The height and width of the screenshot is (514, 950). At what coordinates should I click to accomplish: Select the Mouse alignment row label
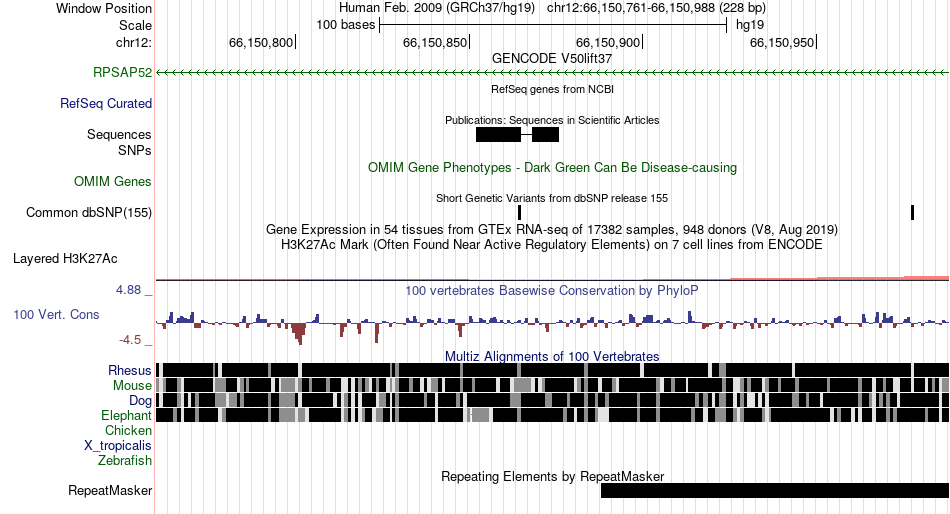point(132,386)
